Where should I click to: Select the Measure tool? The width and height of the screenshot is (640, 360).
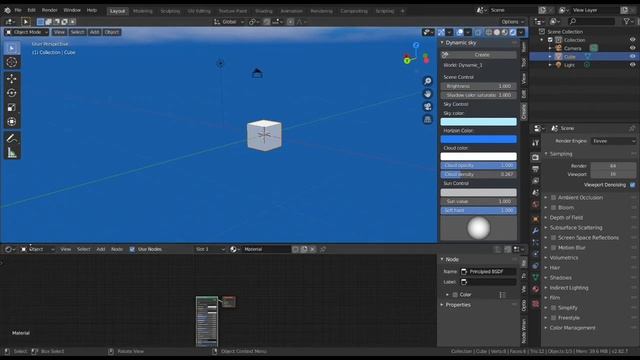12,153
